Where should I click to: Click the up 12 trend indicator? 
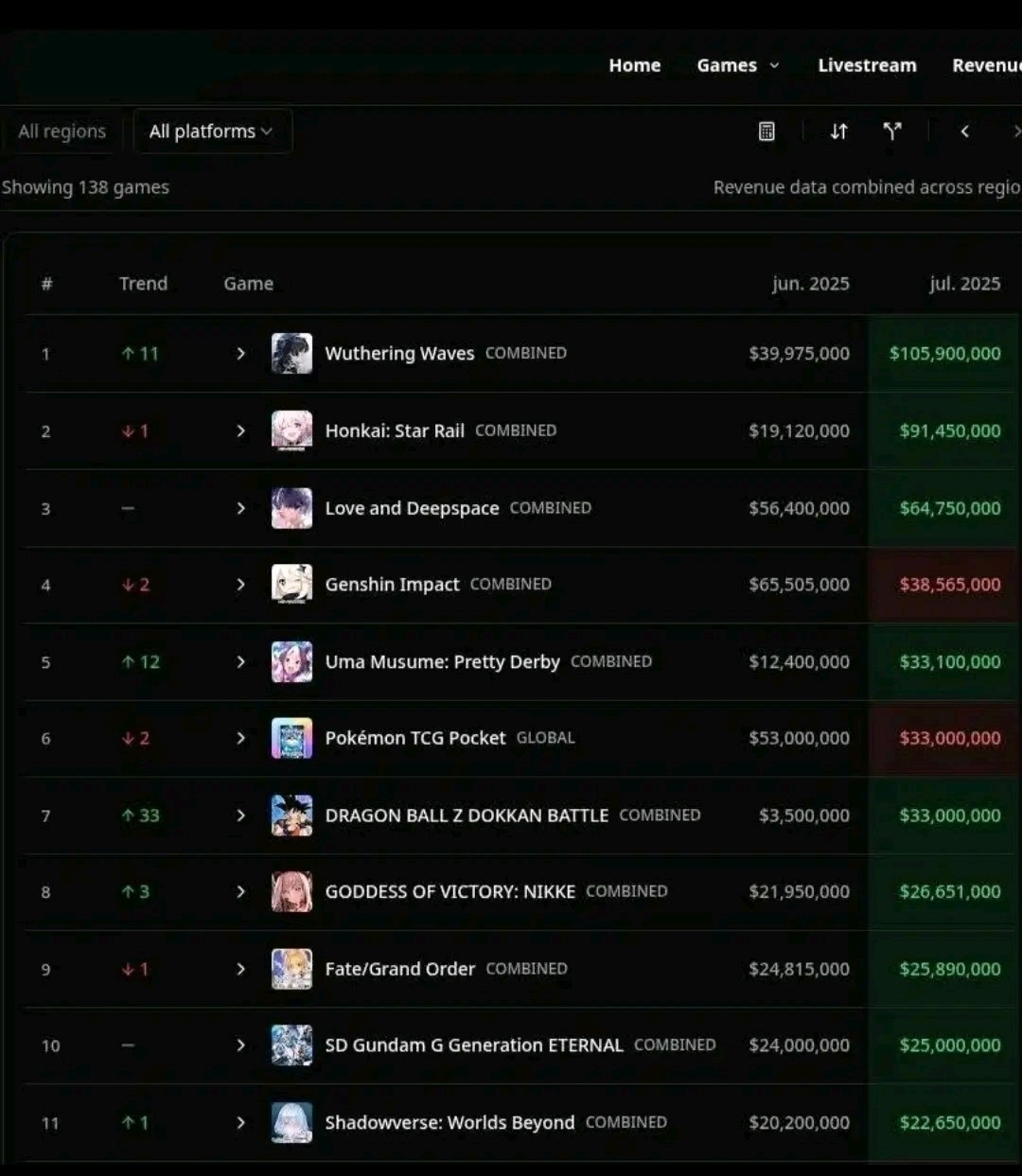pyautogui.click(x=140, y=661)
